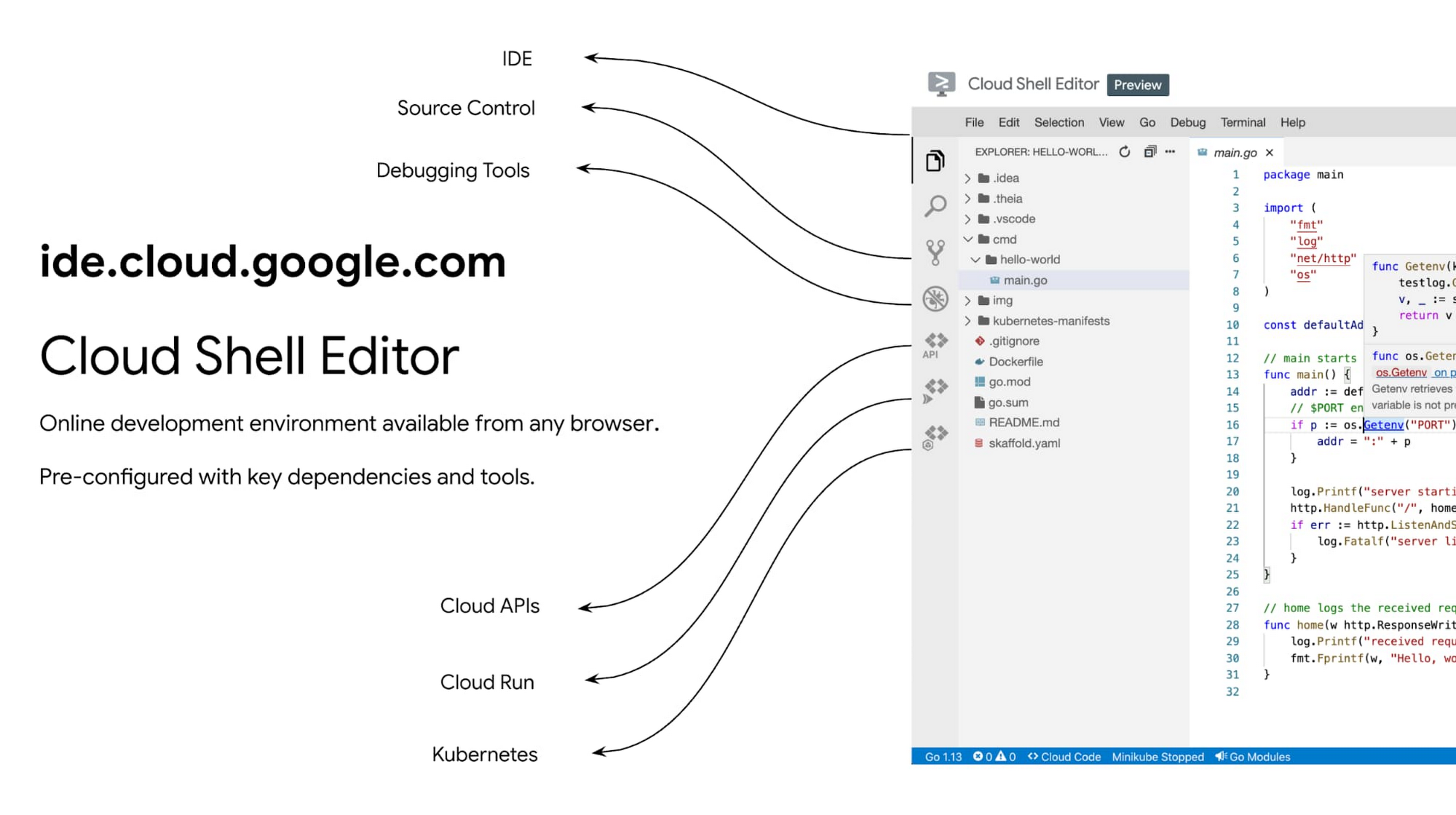Open ide.cloud.google.com link
Image resolution: width=1456 pixels, height=815 pixels.
(x=272, y=261)
